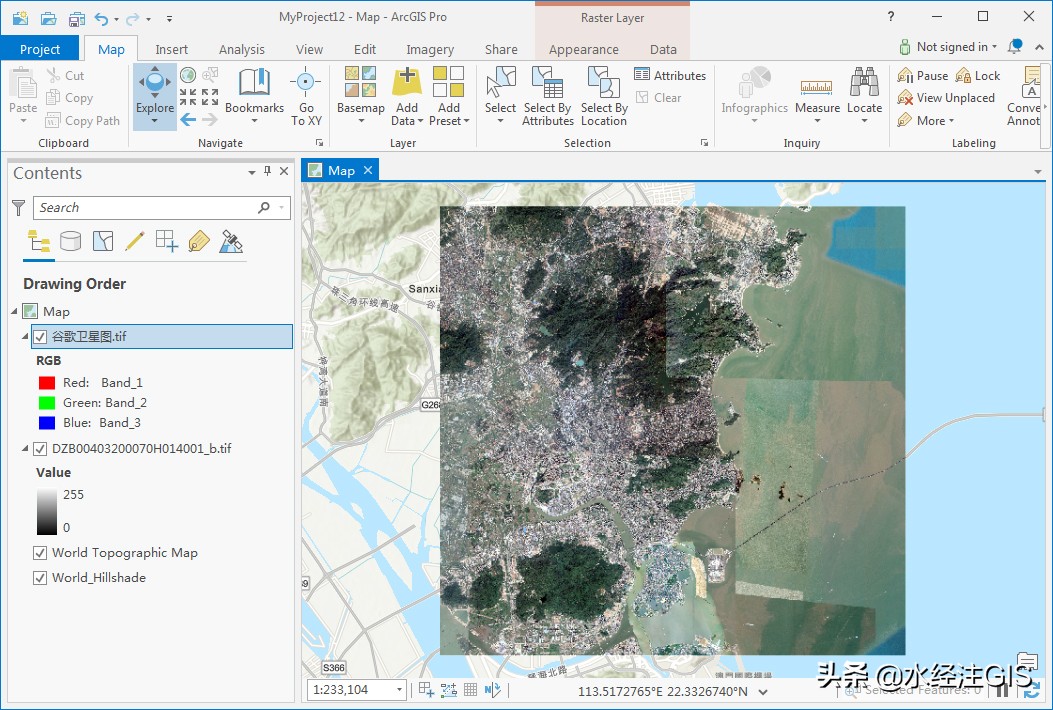
Task: Open the More labeling options
Action: pos(926,121)
